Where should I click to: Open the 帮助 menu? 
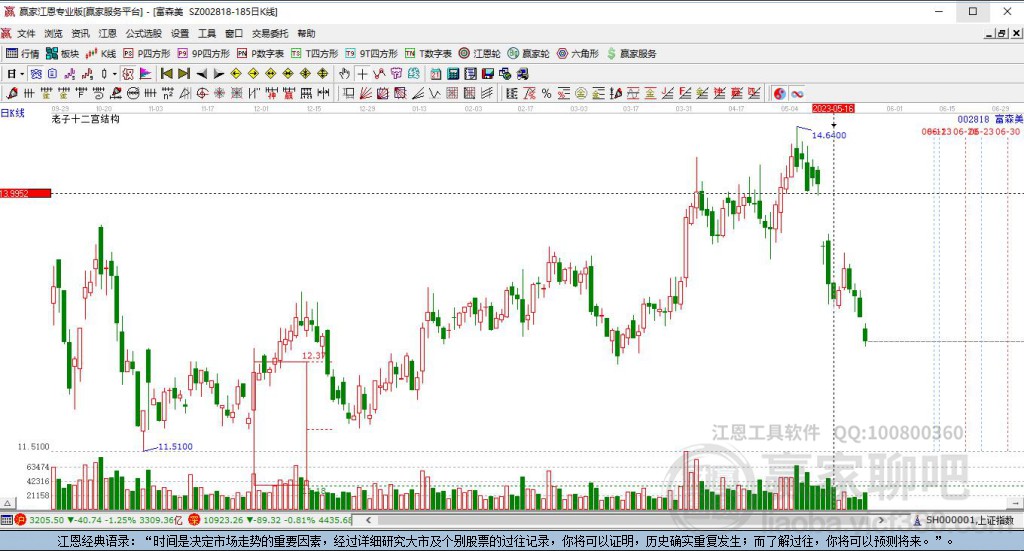pos(306,33)
